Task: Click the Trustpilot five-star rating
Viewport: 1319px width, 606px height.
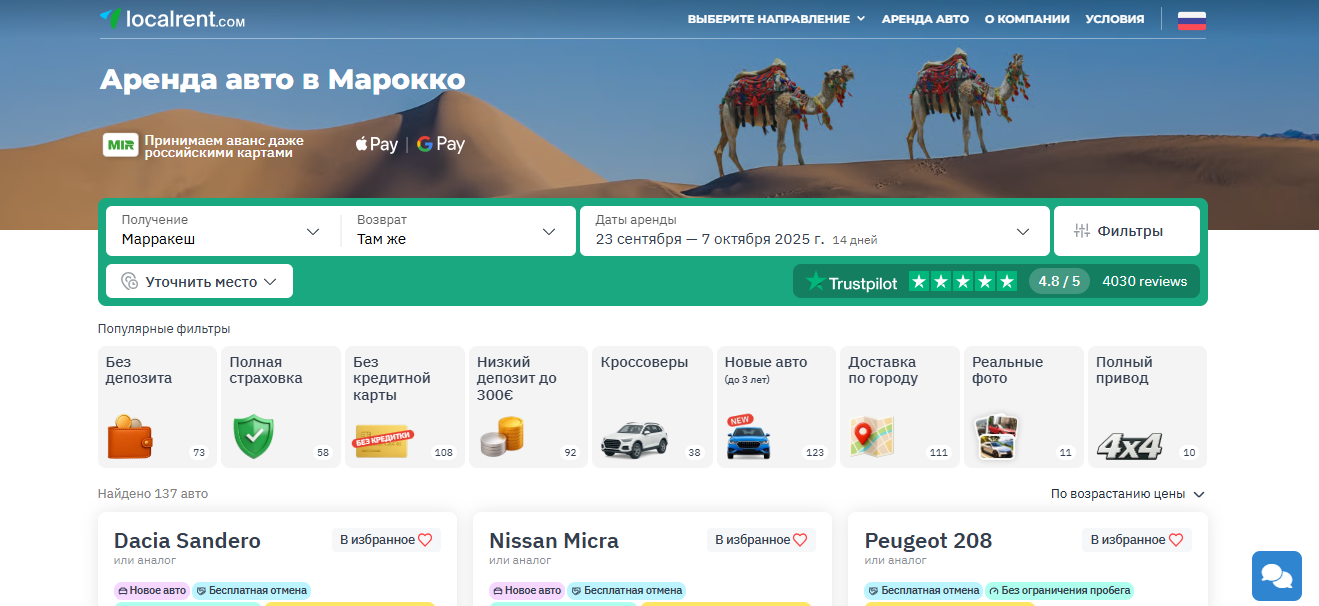Action: [962, 282]
